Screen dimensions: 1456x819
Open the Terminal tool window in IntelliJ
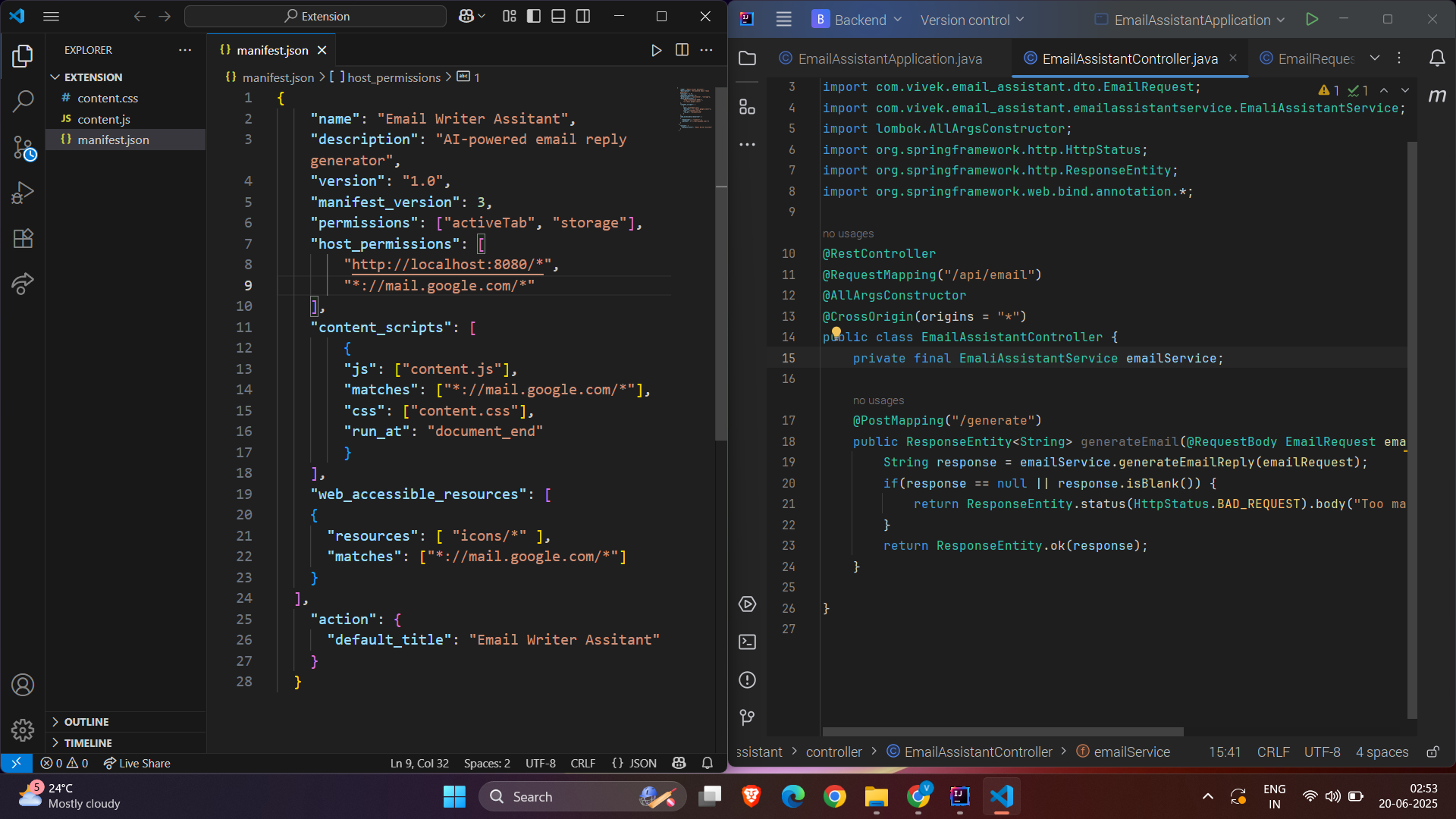[747, 642]
